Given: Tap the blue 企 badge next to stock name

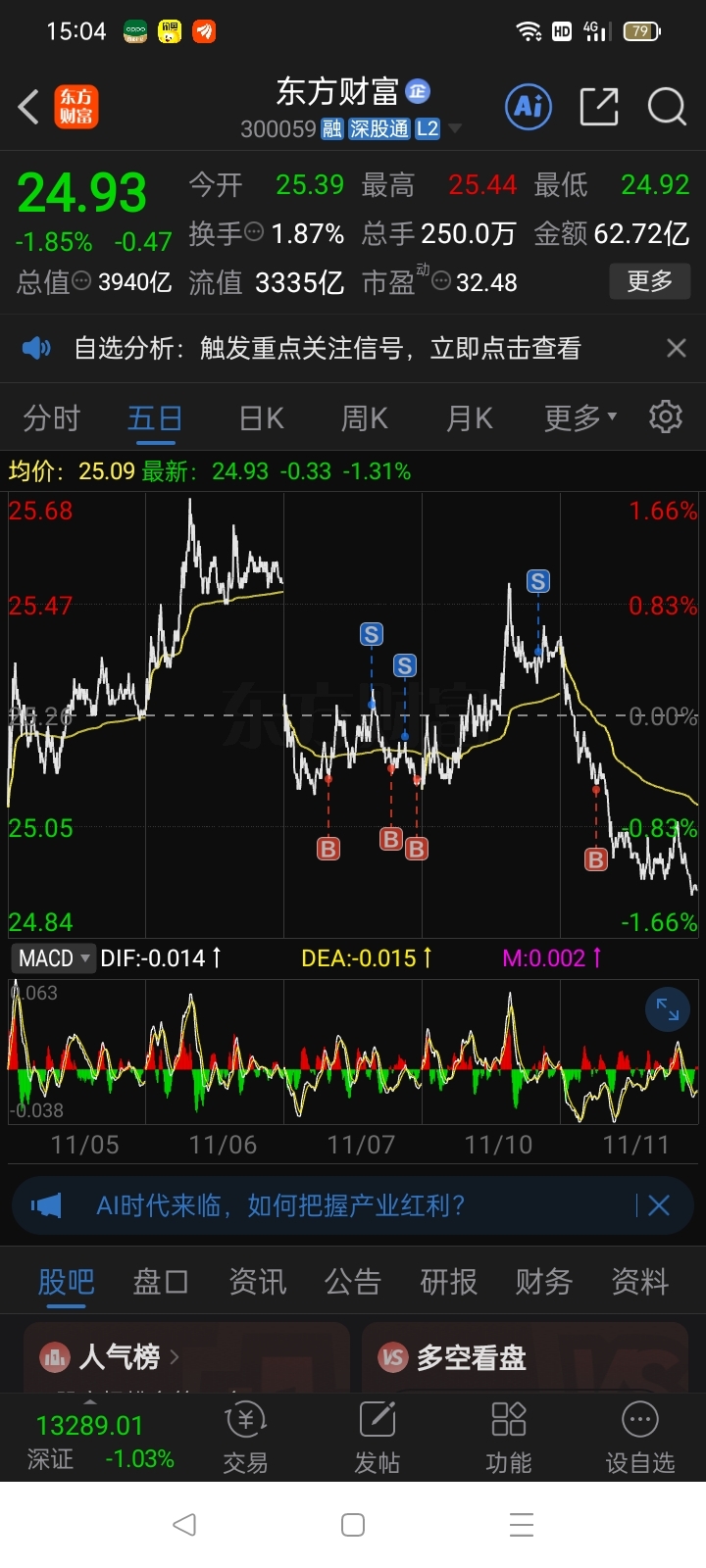Looking at the screenshot, I should 419,91.
